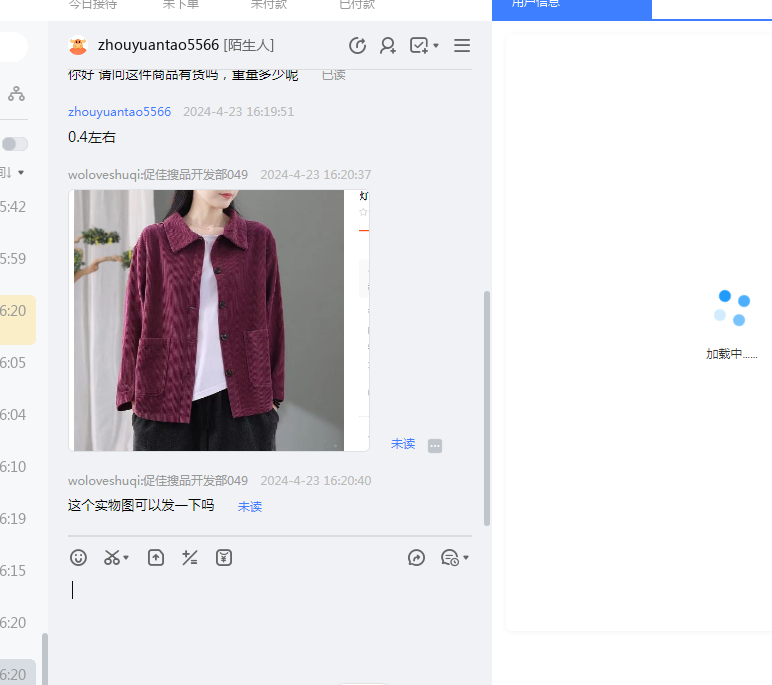The image size is (772, 685).
Task: Click the more options button beside image
Action: point(435,446)
